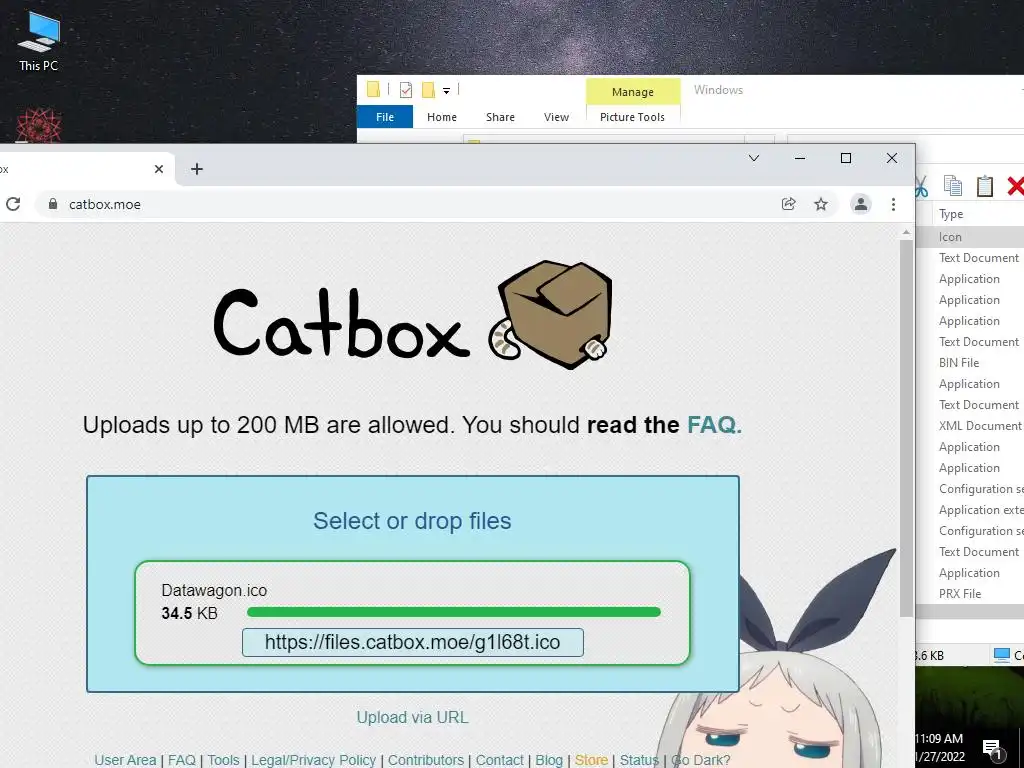The width and height of the screenshot is (1024, 768).
Task: Open the Tools footer link
Action: [223, 760]
